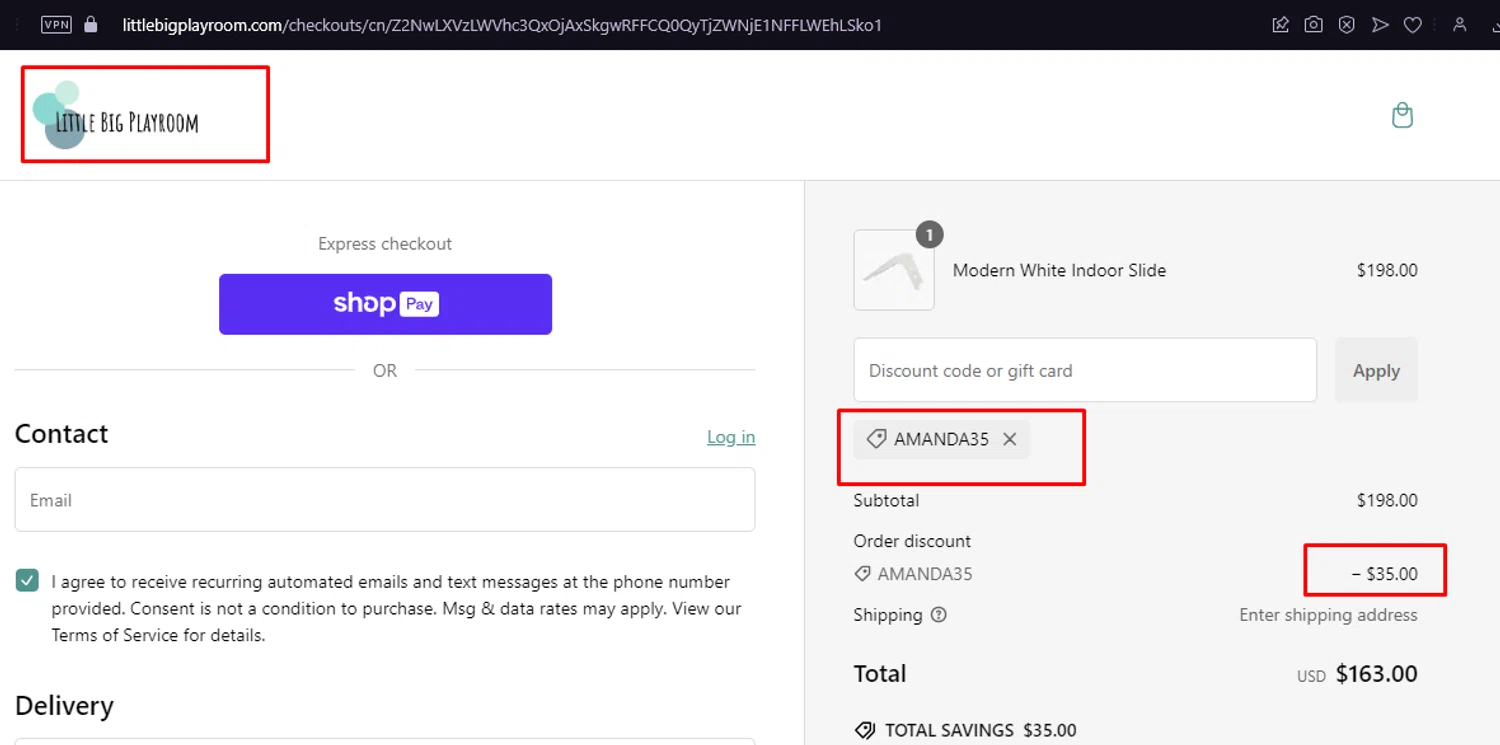Viewport: 1500px width, 745px height.
Task: Open the shopping bag cart icon
Action: [1403, 115]
